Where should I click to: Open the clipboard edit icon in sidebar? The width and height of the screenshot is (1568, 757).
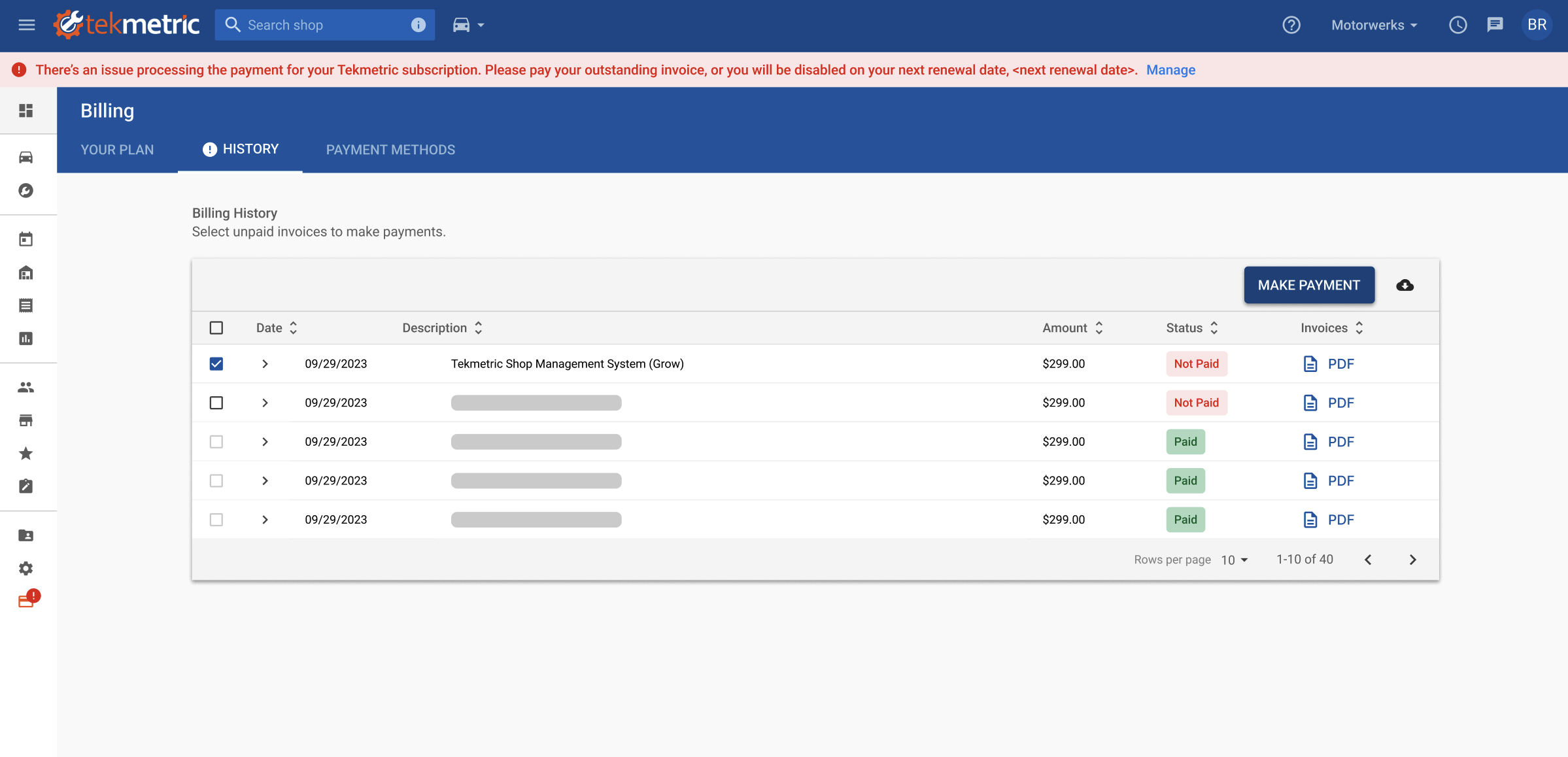[x=26, y=486]
